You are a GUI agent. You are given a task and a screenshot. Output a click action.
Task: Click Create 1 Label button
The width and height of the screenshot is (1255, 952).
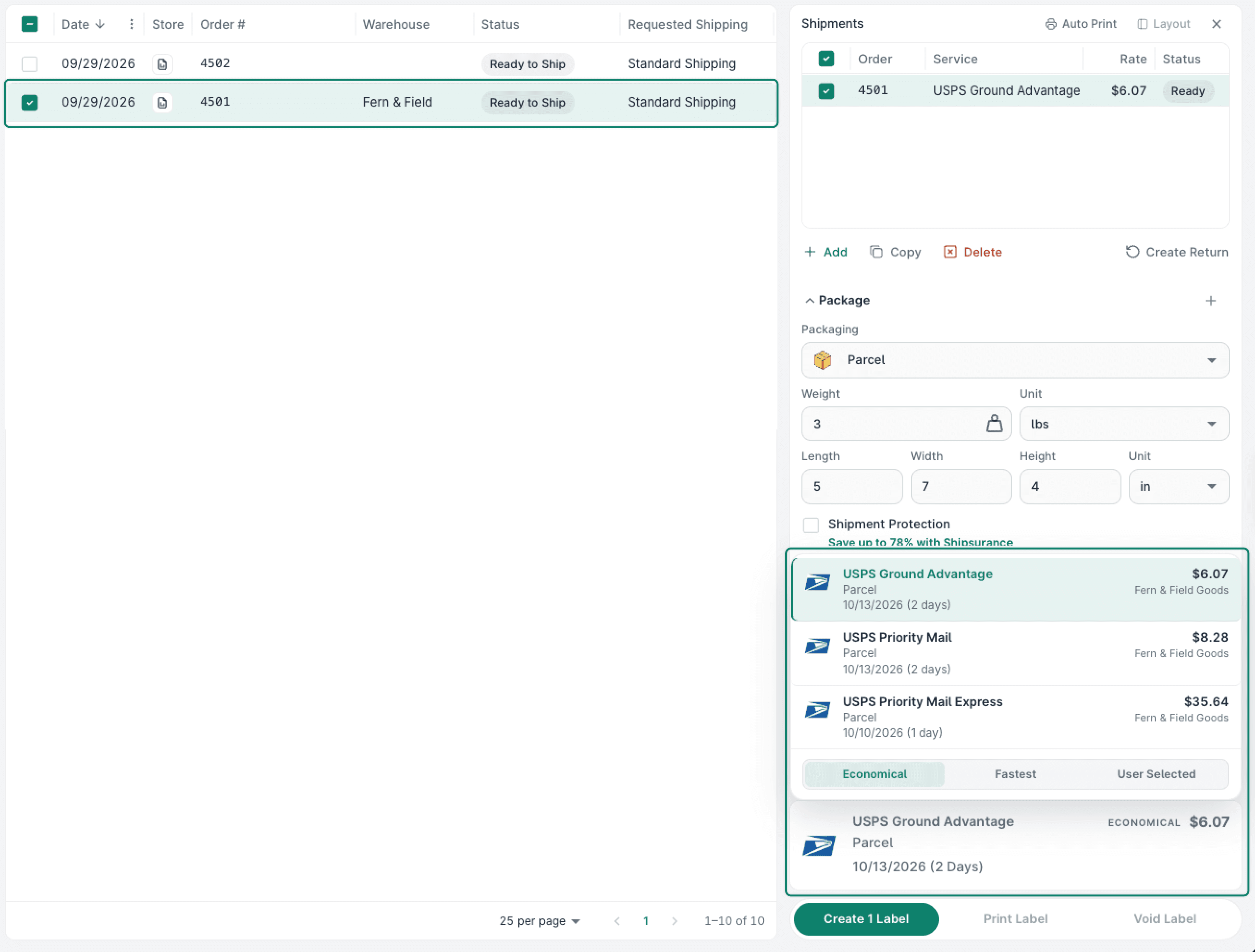(x=866, y=919)
